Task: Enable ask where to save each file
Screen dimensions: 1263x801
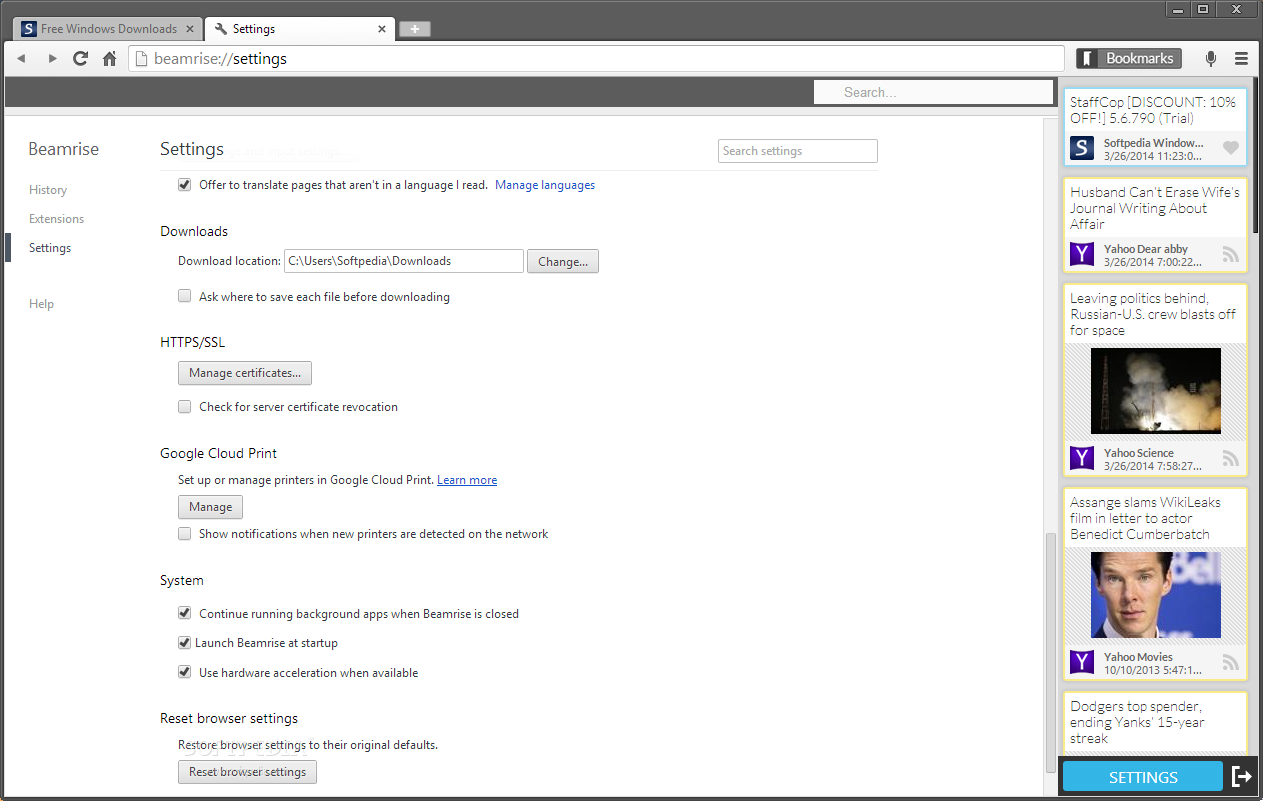Action: [x=184, y=296]
